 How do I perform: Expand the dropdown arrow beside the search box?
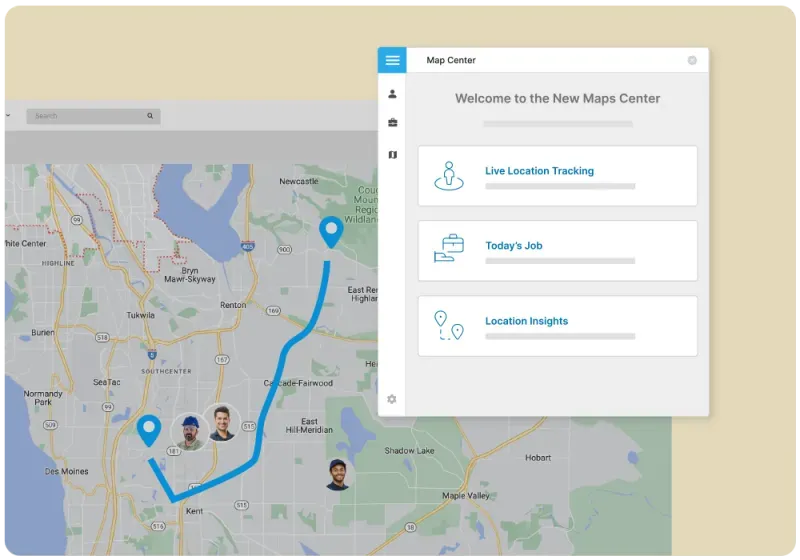pos(8,116)
